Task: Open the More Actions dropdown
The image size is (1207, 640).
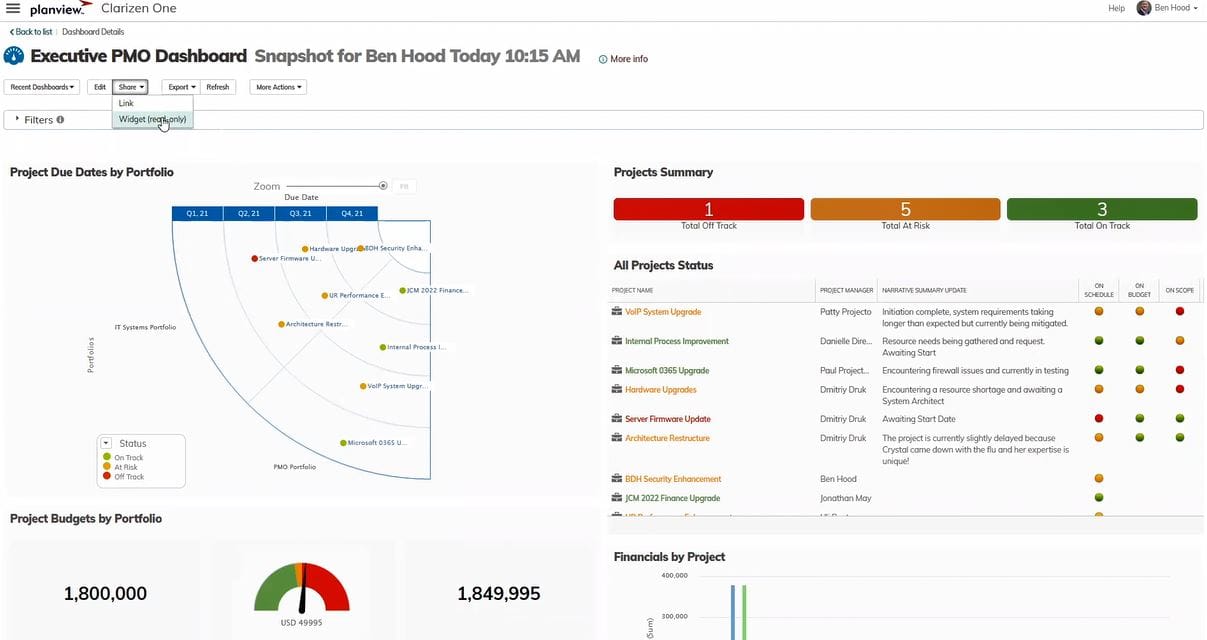Action: pos(277,87)
